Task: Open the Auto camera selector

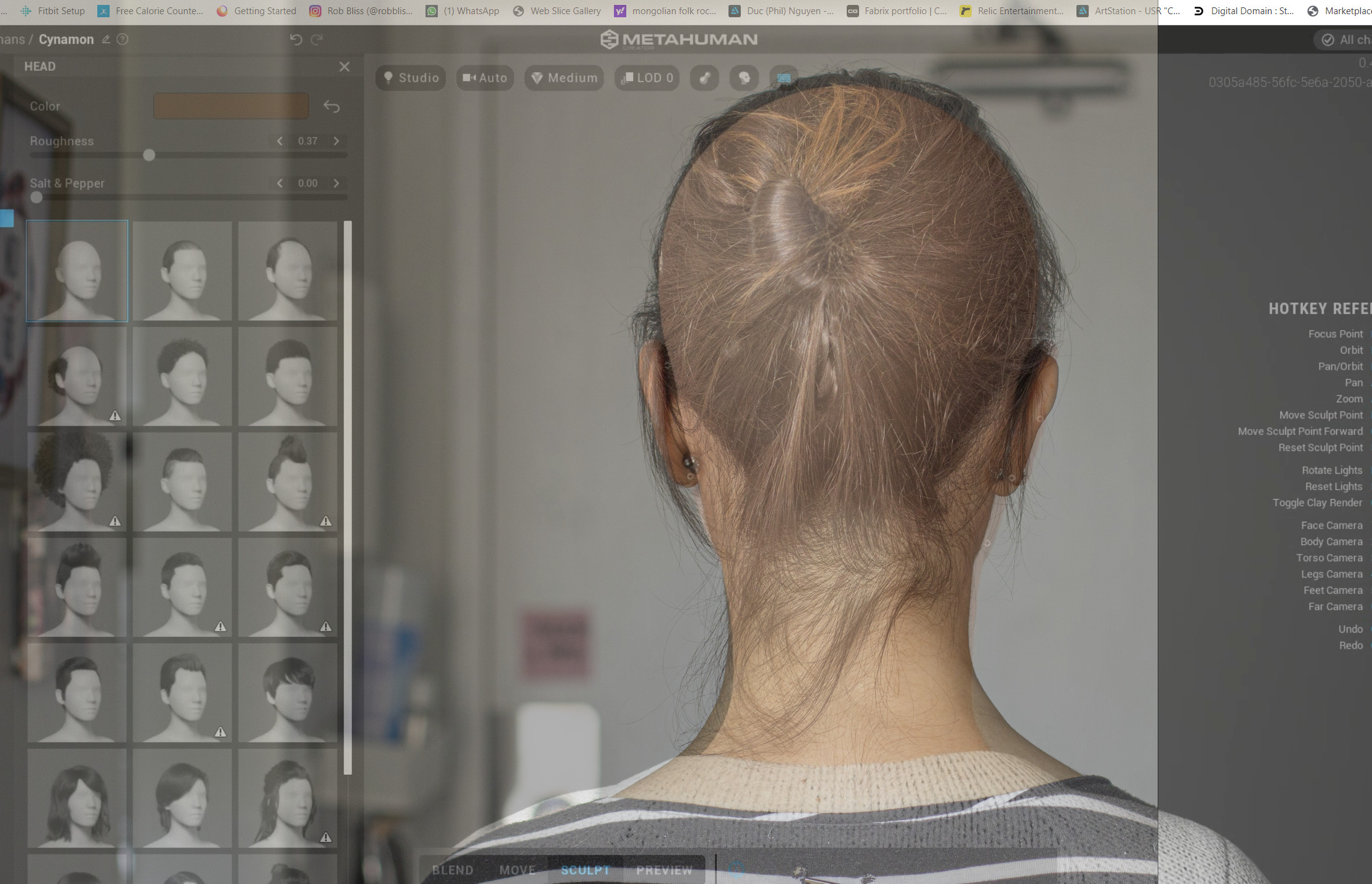Action: point(485,78)
